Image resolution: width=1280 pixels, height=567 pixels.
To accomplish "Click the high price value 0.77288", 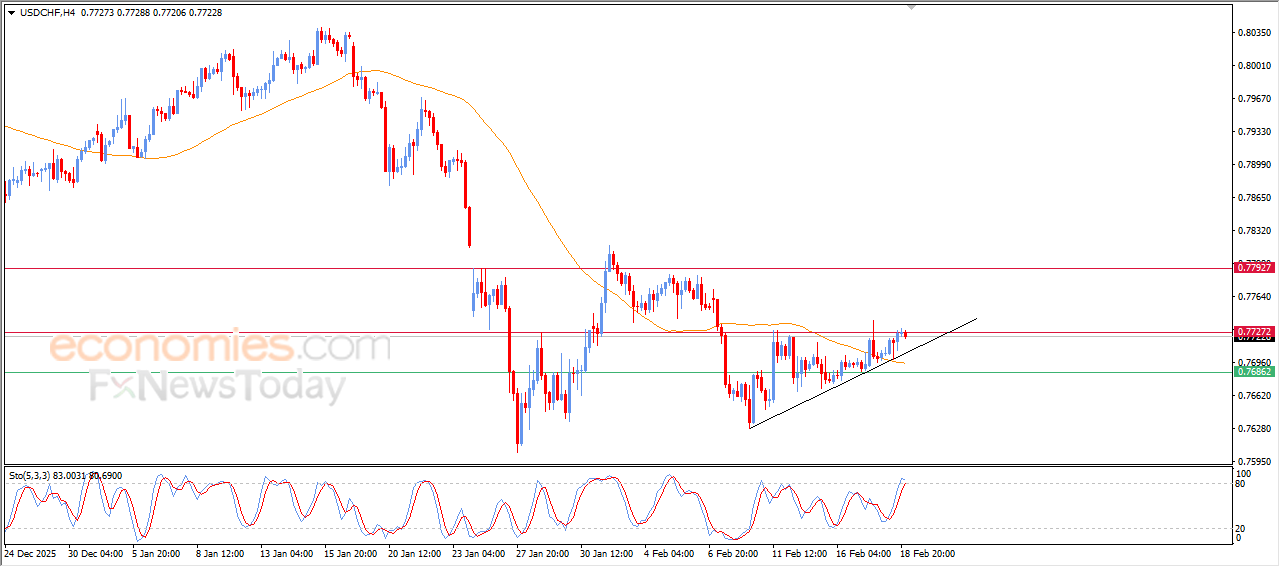I will (x=132, y=12).
